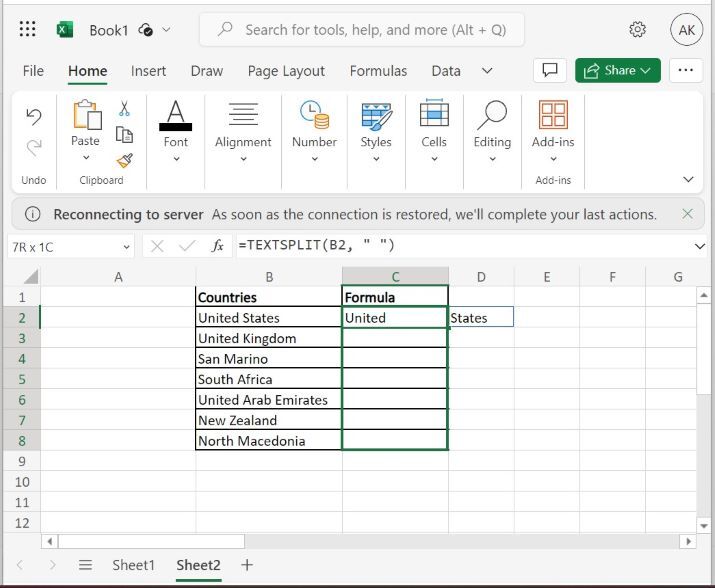Select the cell "South Africa"
715x588 pixels.
point(269,379)
